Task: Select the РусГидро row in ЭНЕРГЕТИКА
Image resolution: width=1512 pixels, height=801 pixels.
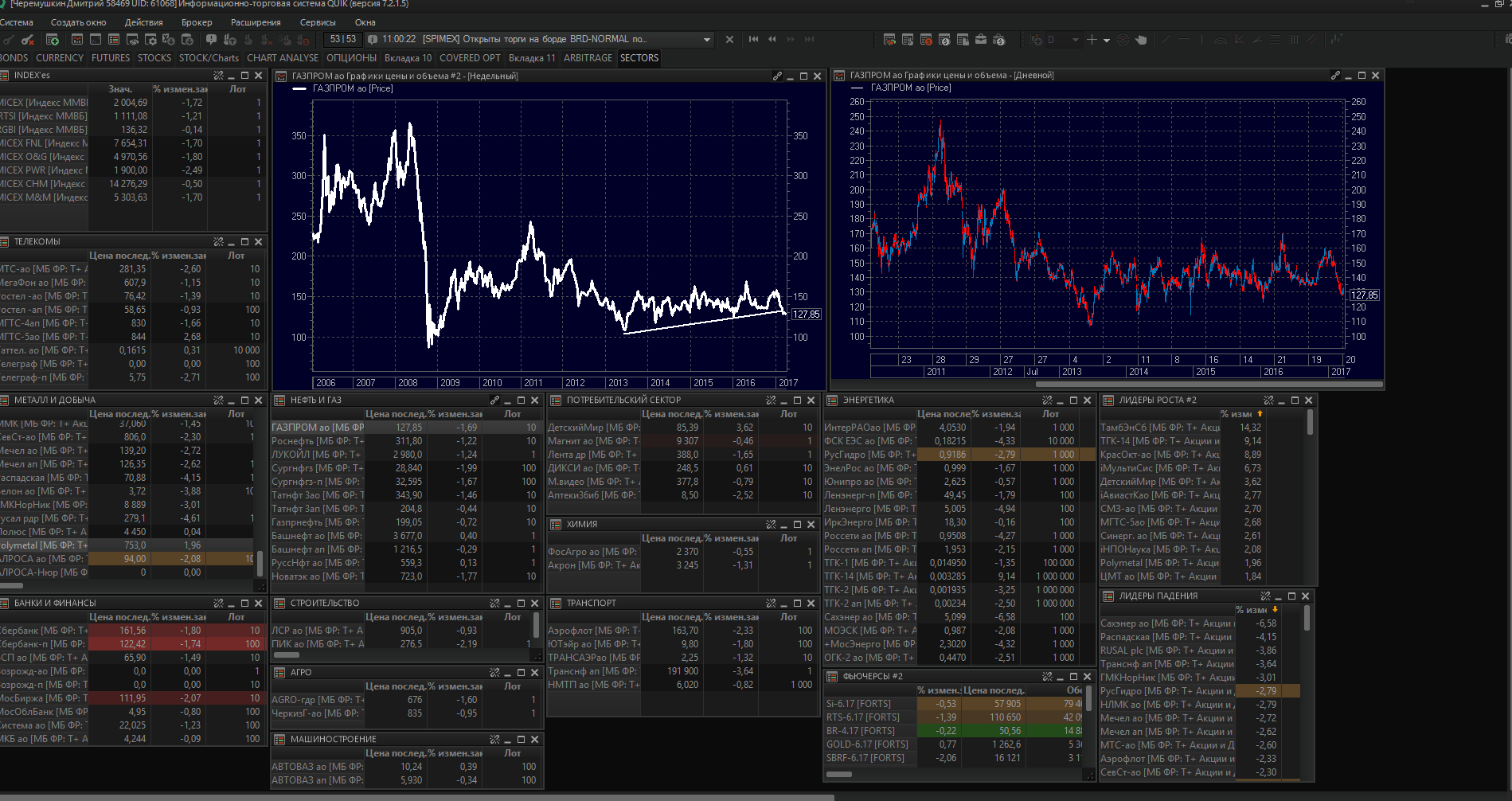Action: click(959, 455)
